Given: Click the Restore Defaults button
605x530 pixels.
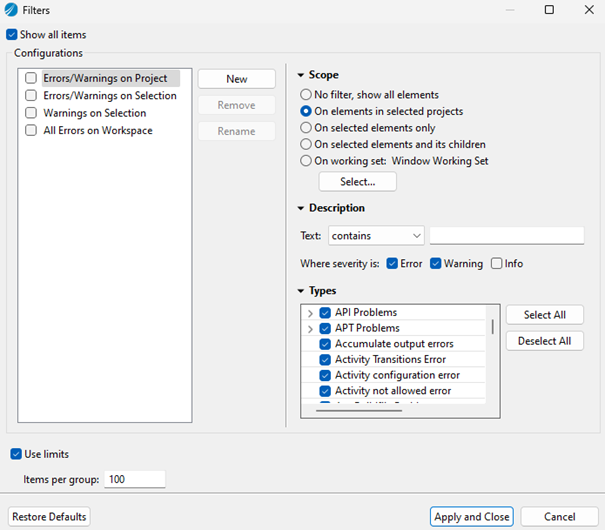Looking at the screenshot, I should (49, 517).
